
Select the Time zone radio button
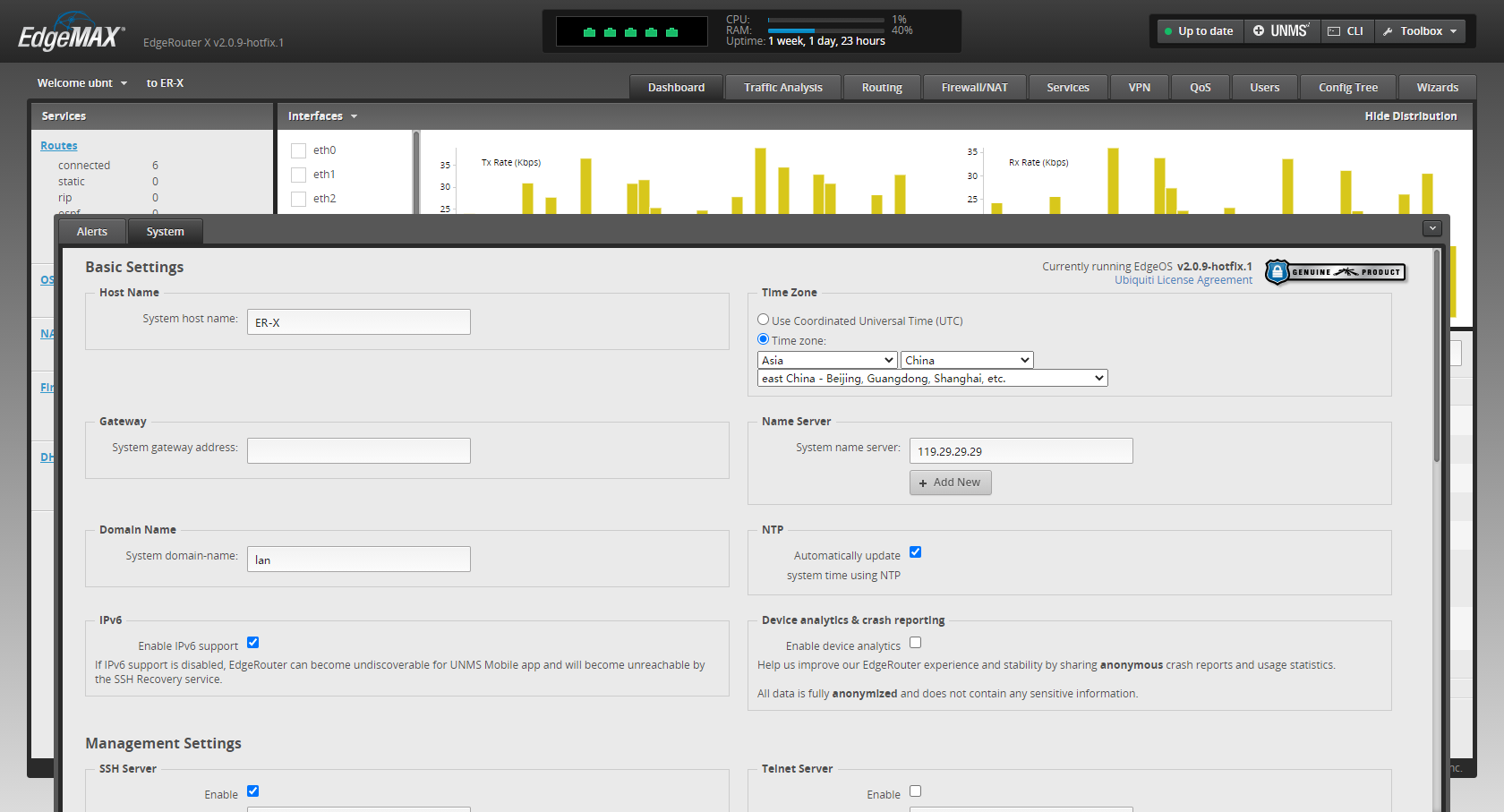(764, 339)
